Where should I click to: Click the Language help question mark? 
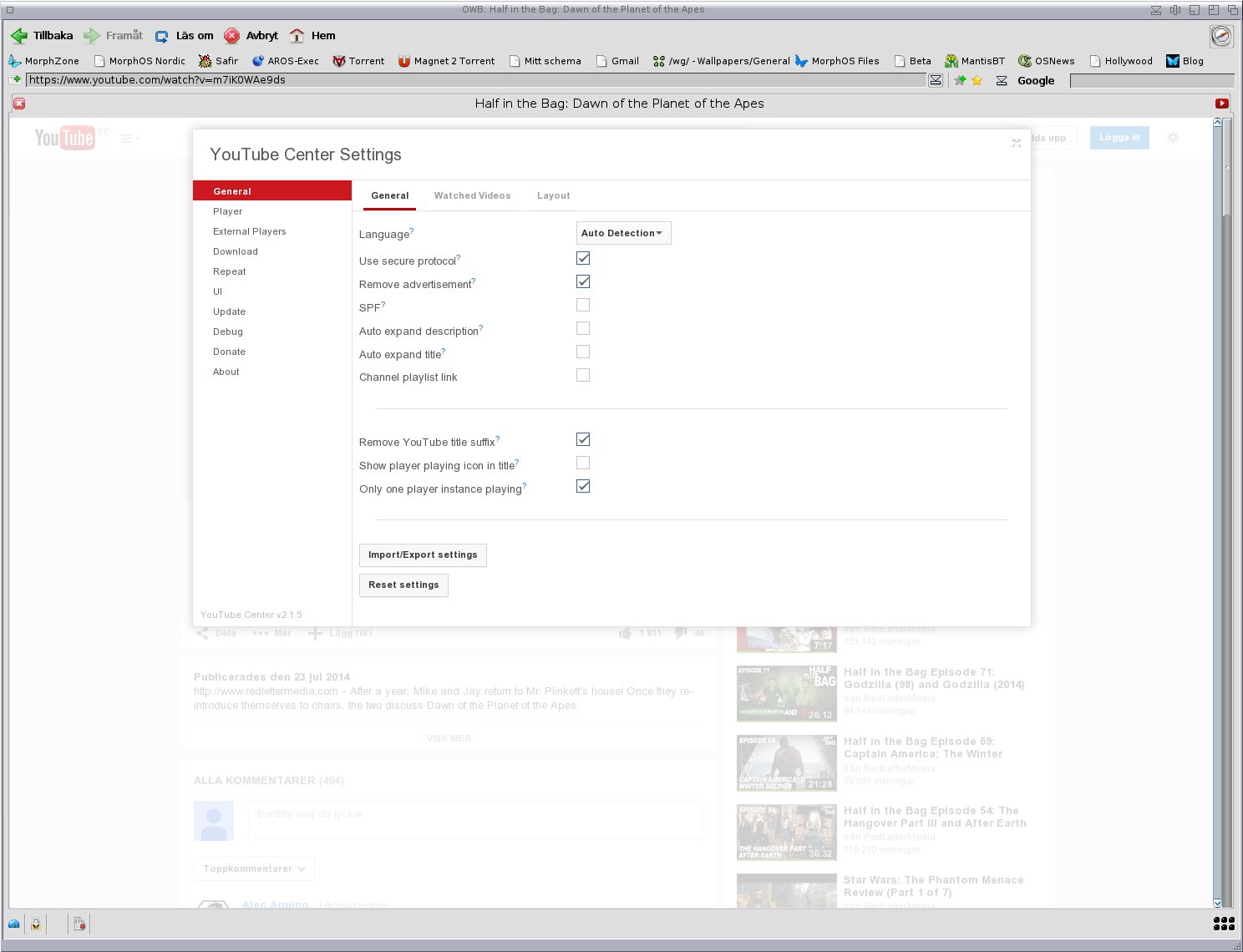(x=412, y=231)
